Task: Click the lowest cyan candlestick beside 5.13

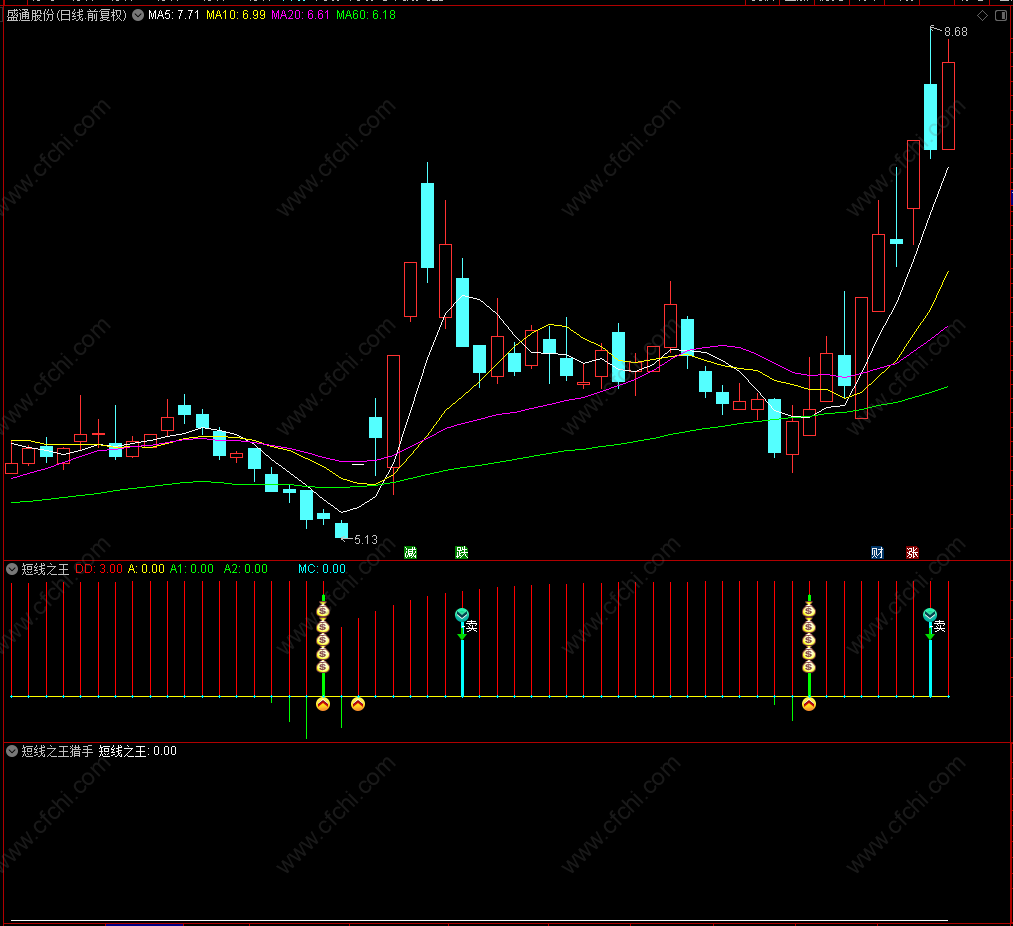Action: point(342,530)
